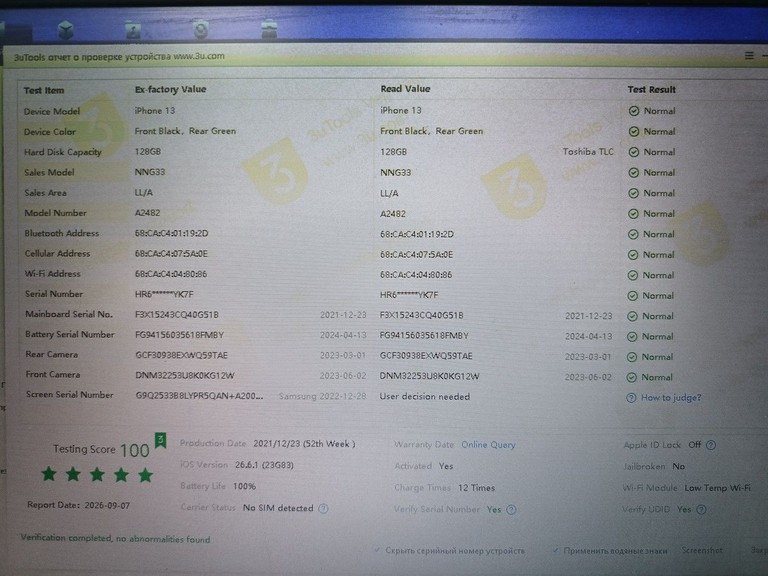
Task: Open the hamburger menu in the report title bar
Action: coord(749,56)
